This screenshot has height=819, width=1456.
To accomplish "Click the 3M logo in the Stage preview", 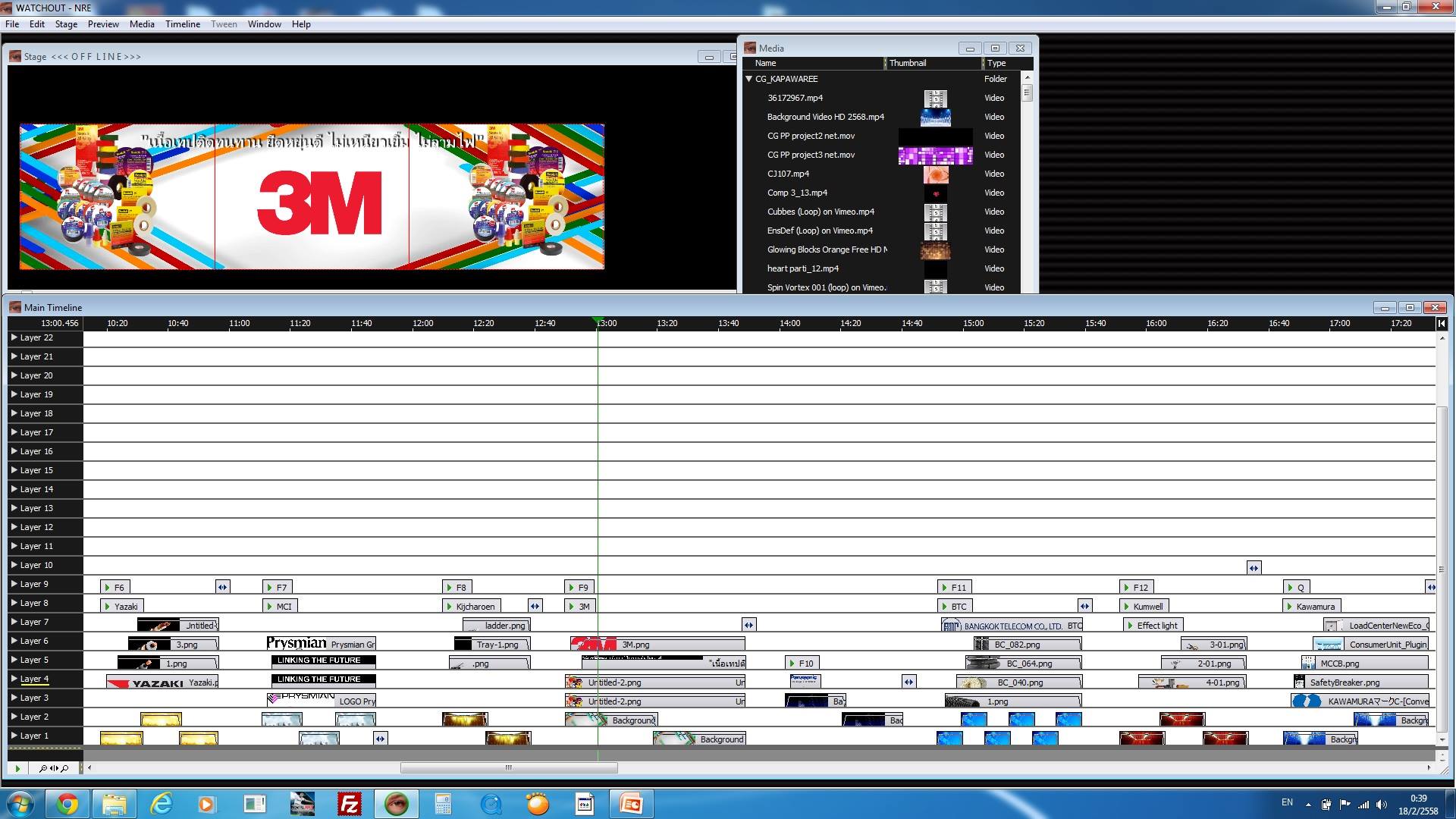I will tap(319, 203).
